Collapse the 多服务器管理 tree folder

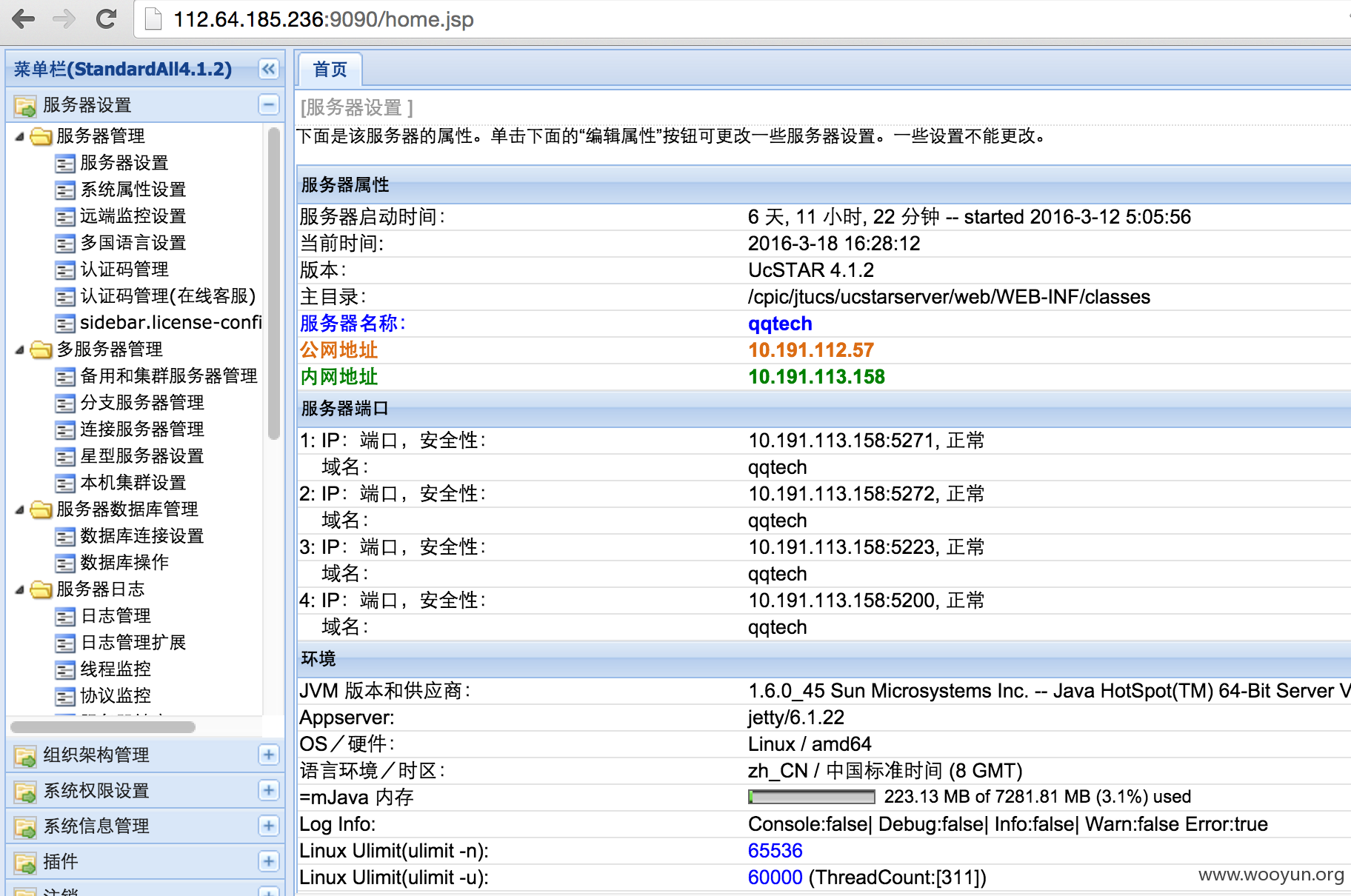coord(20,350)
